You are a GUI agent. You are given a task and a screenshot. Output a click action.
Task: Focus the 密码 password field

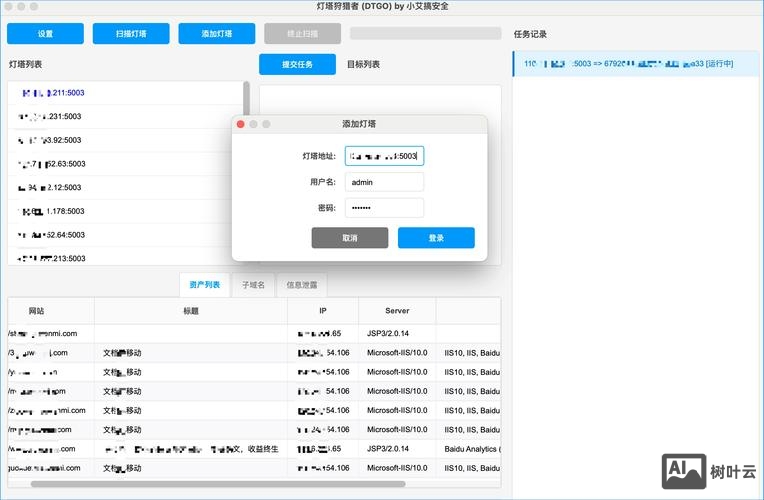click(x=384, y=208)
